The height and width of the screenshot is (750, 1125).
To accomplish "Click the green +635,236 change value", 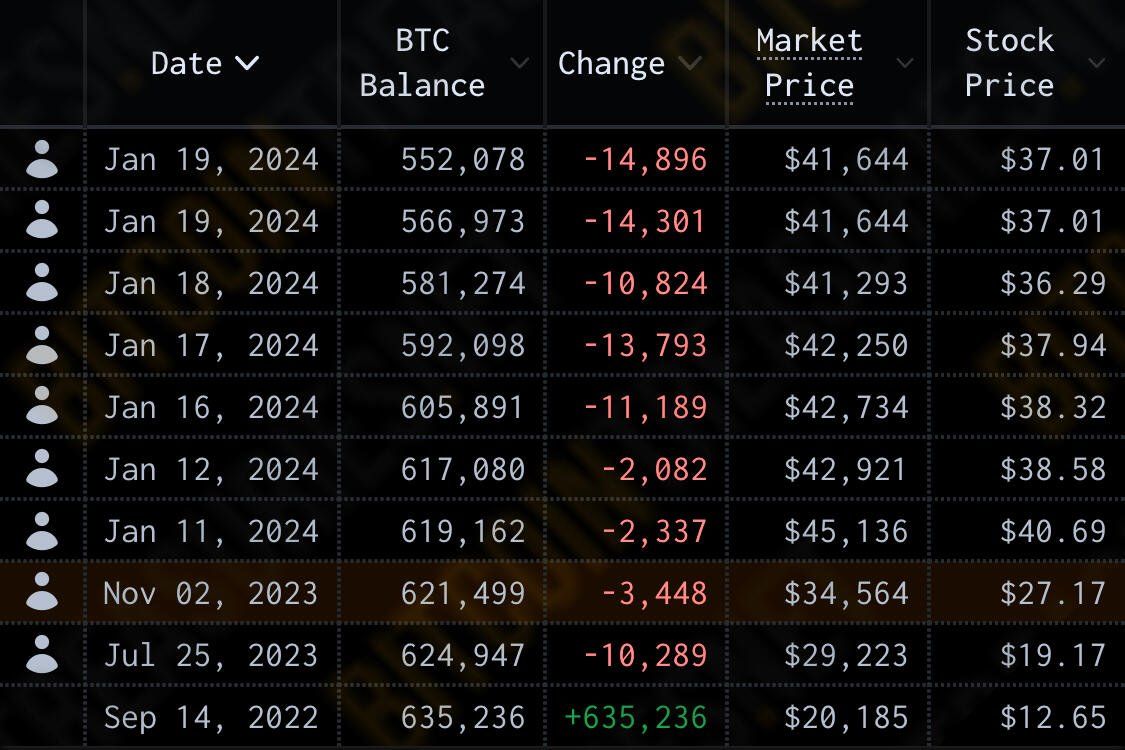I will pos(636,717).
